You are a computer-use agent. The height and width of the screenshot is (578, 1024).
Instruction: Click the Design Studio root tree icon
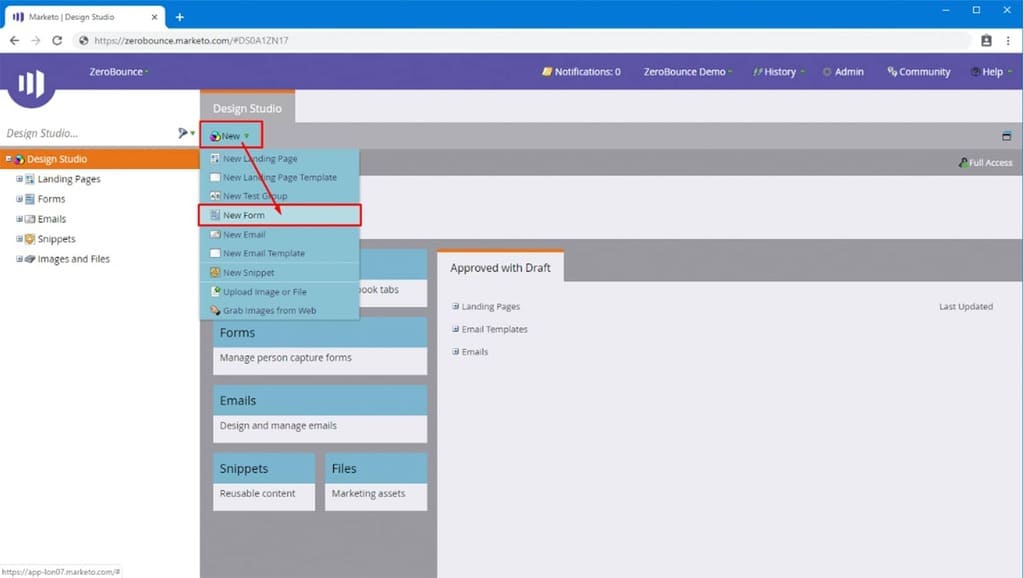[x=20, y=159]
